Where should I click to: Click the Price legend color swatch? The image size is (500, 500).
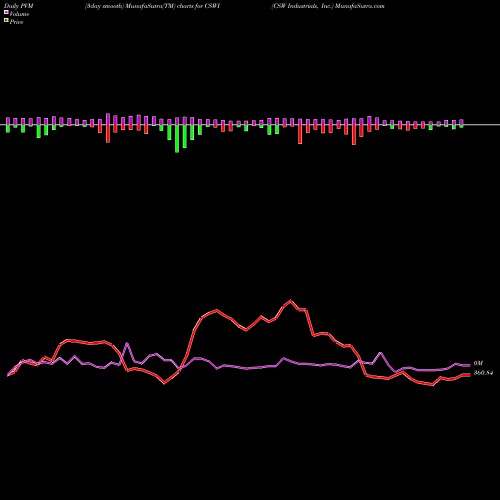tap(6, 21)
